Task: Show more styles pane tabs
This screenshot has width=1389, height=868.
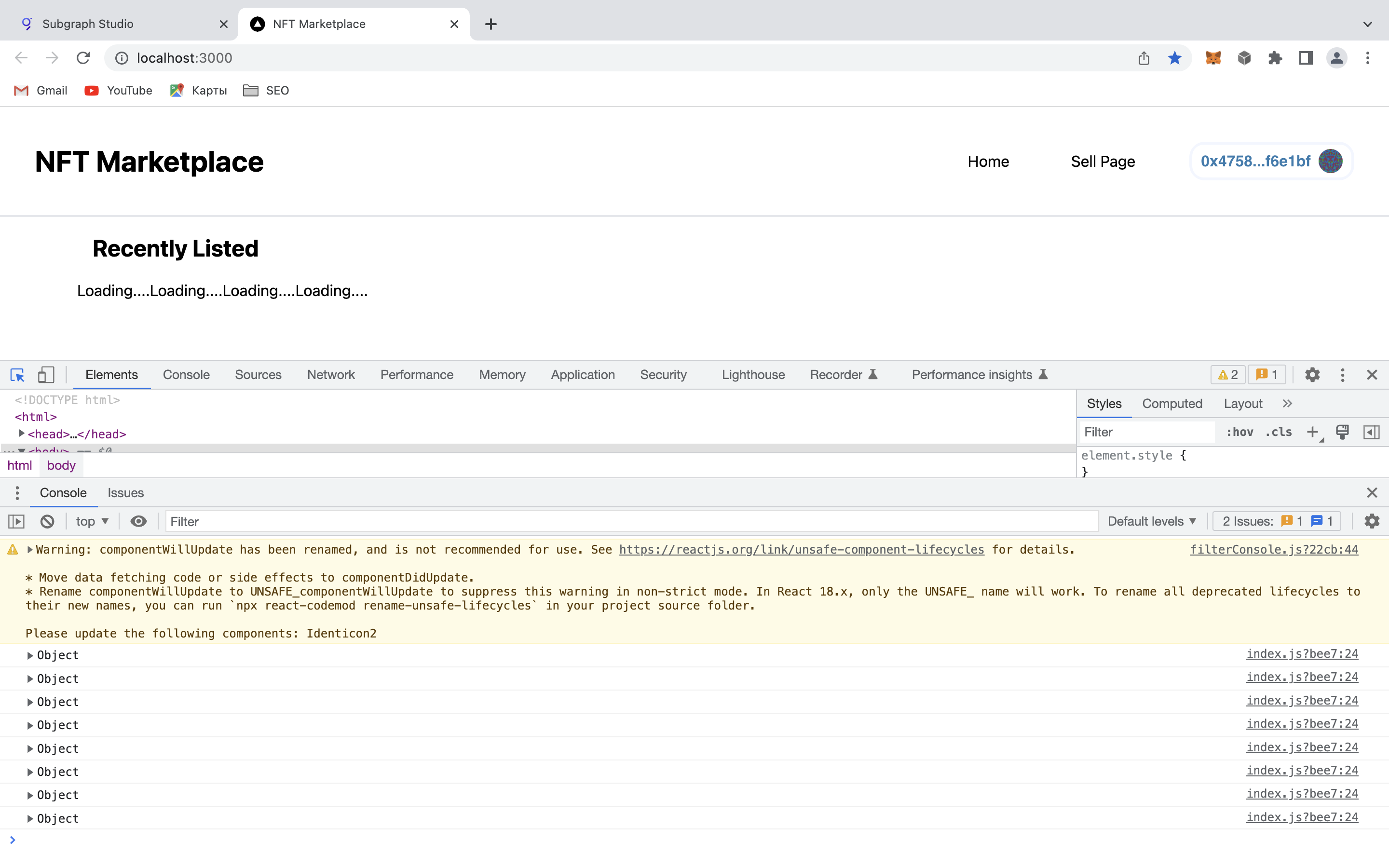Action: click(x=1287, y=404)
